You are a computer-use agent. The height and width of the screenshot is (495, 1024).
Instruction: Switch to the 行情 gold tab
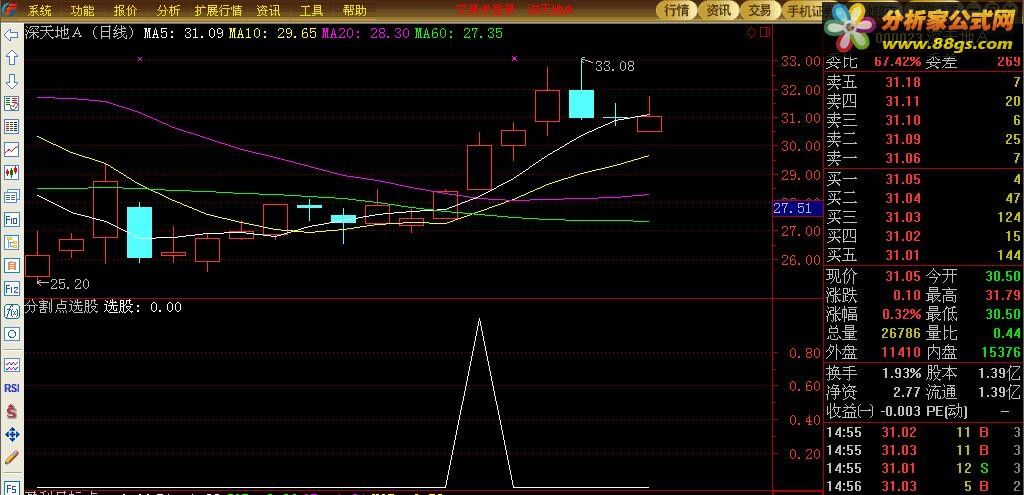click(677, 10)
